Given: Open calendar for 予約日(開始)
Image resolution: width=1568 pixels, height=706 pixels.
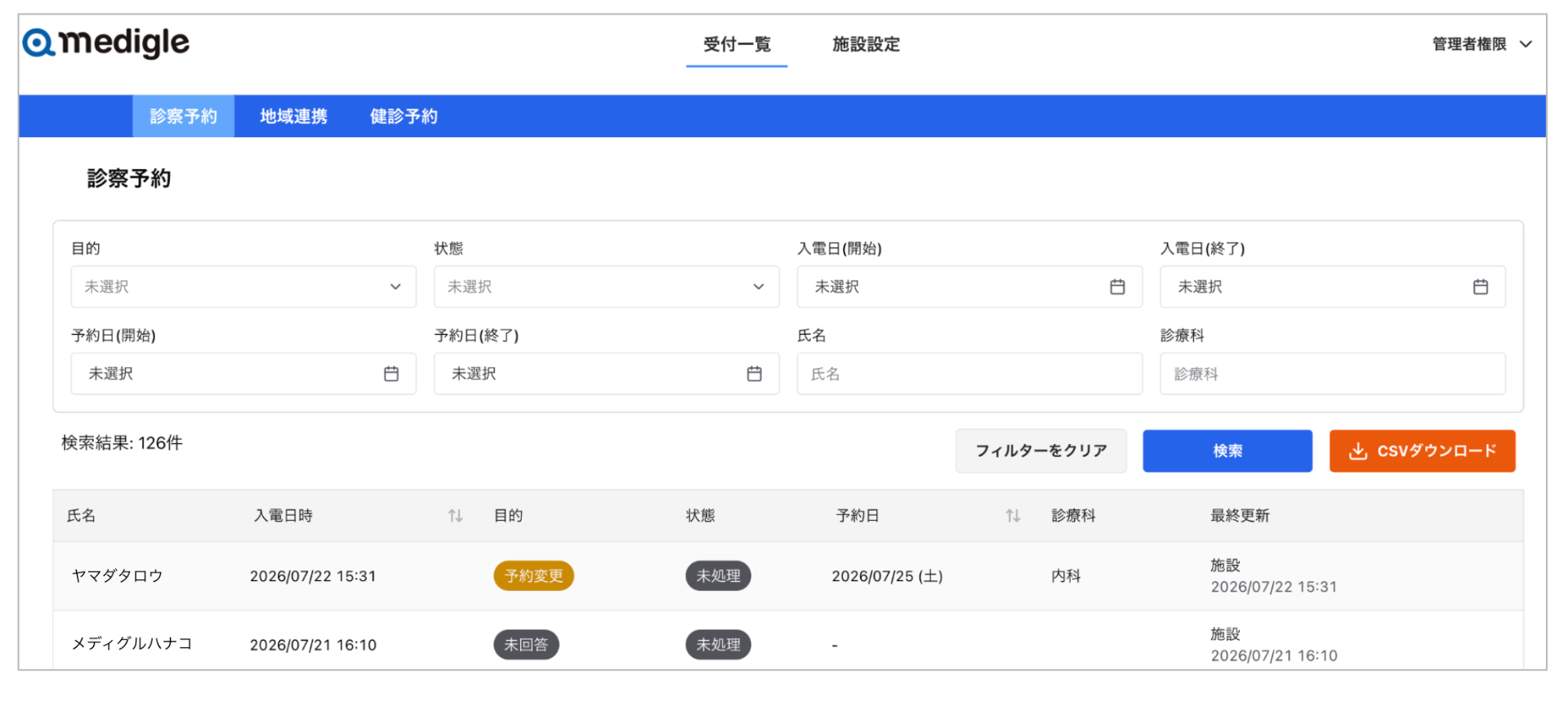Looking at the screenshot, I should [391, 374].
